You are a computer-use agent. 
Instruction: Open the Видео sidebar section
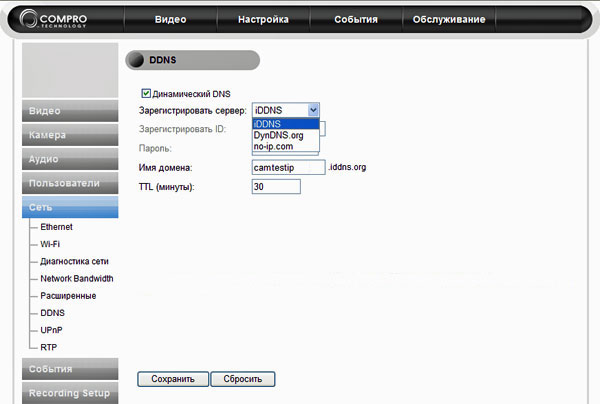(x=70, y=111)
